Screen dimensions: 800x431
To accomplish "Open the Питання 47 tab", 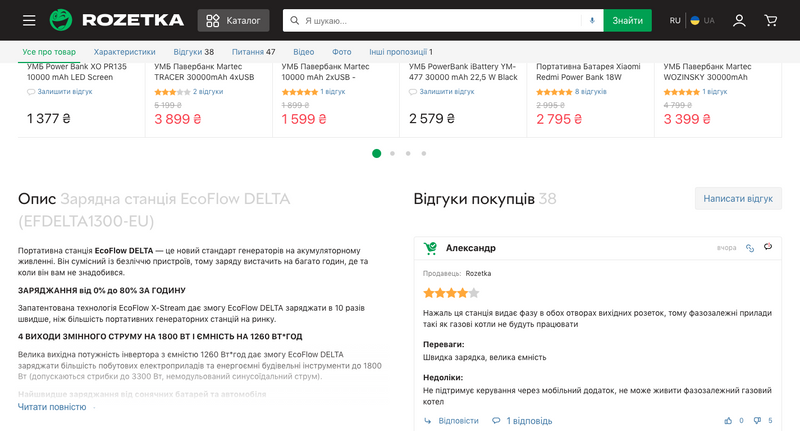I will pyautogui.click(x=254, y=52).
